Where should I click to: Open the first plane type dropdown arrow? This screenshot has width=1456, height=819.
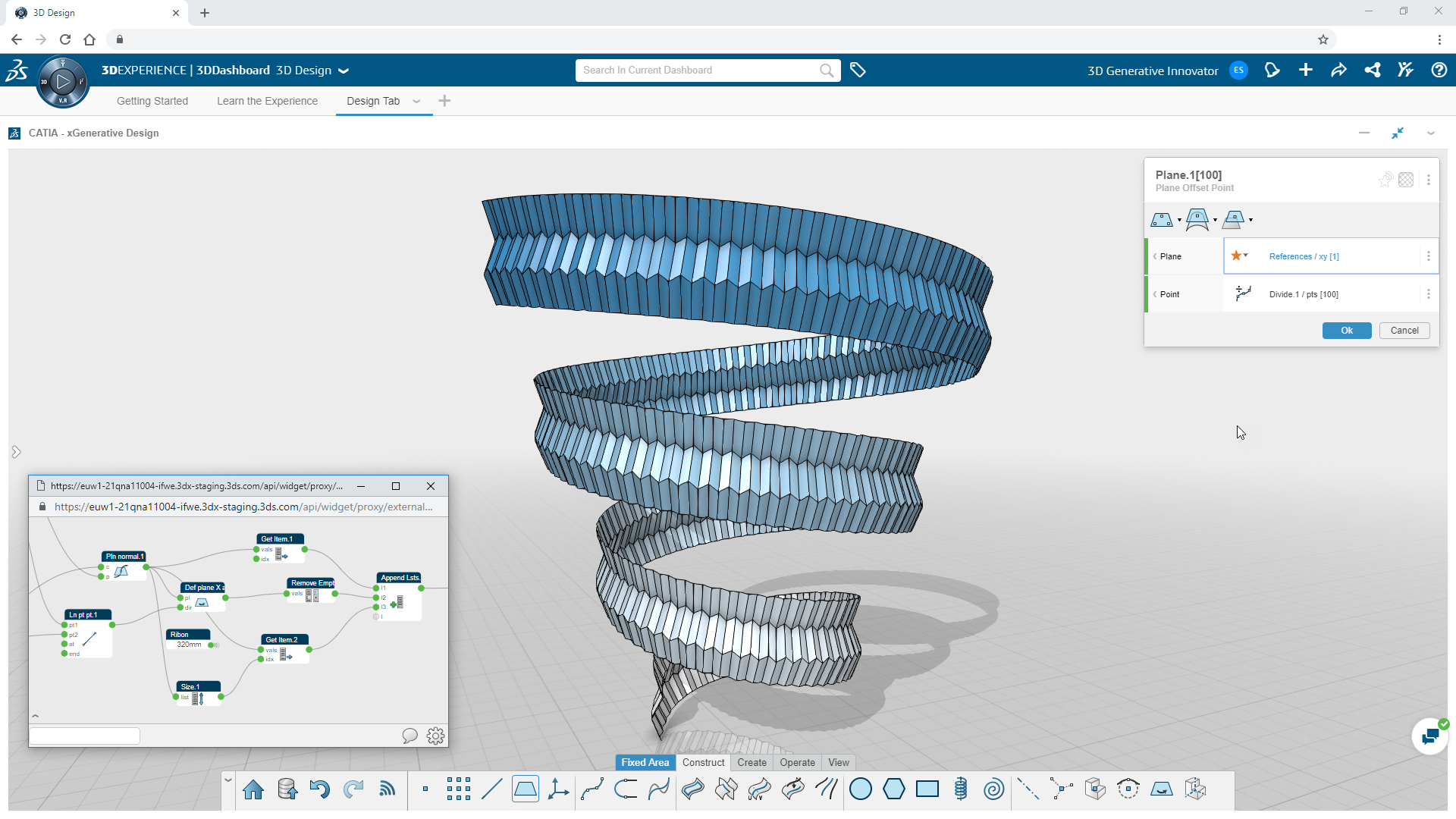coord(1179,221)
